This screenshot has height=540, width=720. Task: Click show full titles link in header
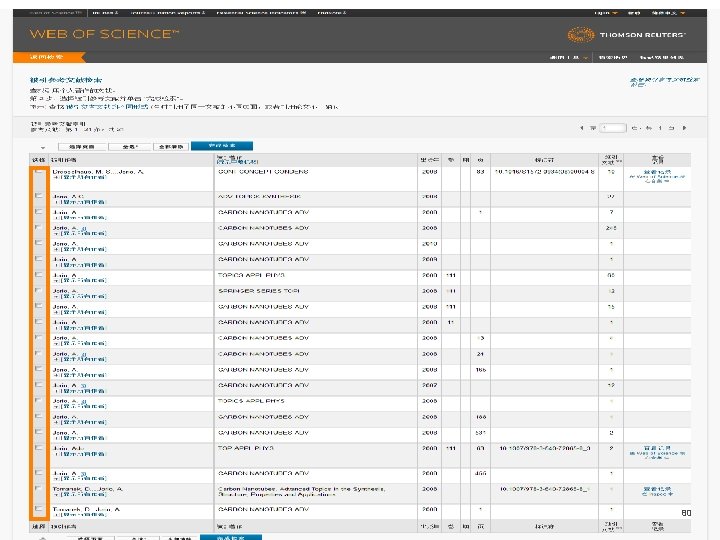237,162
